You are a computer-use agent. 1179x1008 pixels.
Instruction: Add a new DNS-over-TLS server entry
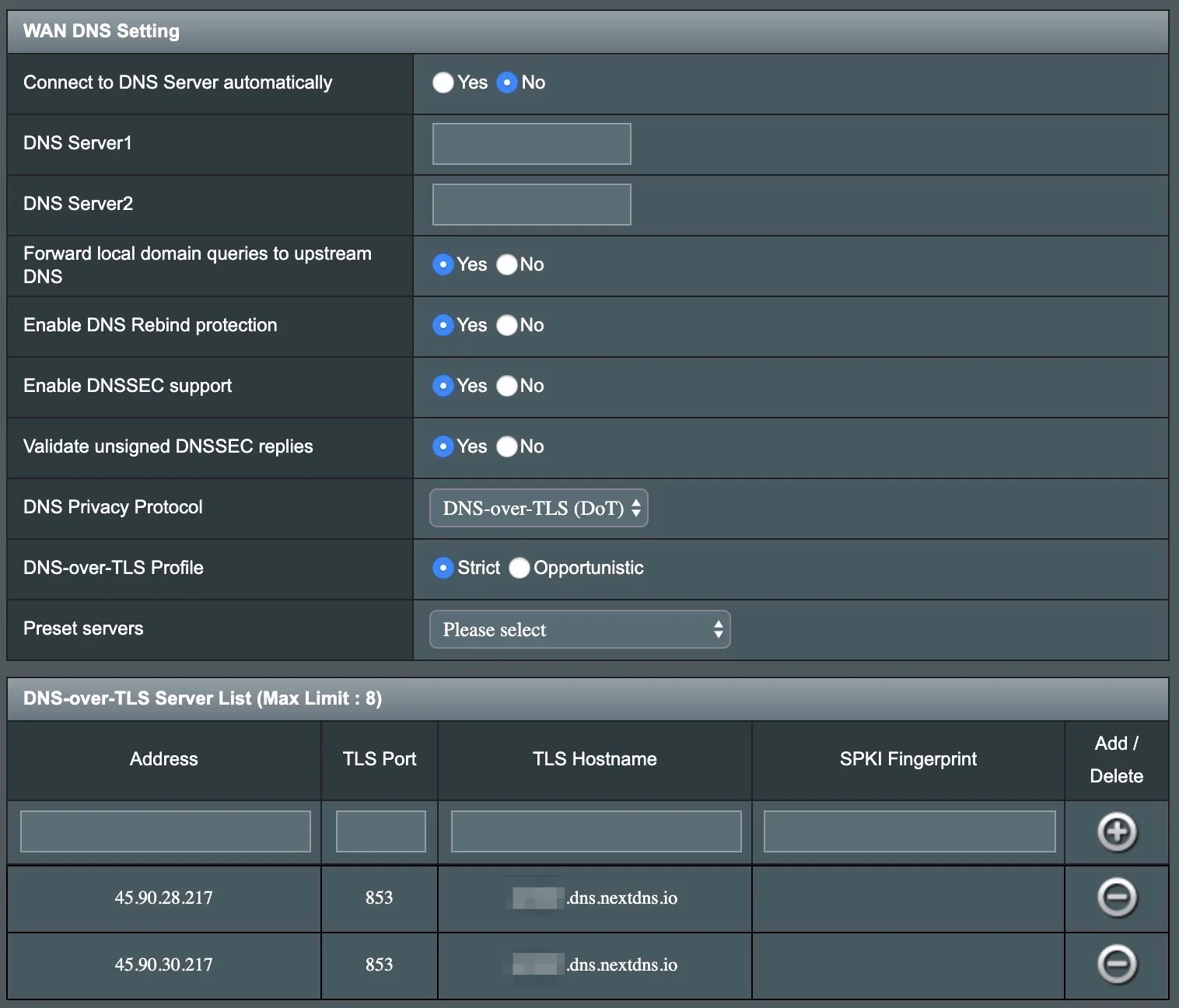point(1116,831)
